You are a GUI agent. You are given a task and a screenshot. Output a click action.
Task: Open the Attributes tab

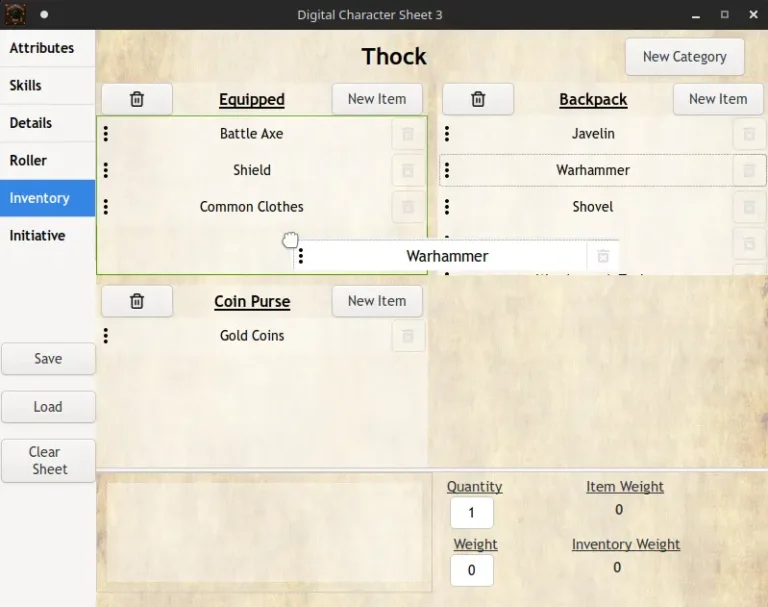48,48
